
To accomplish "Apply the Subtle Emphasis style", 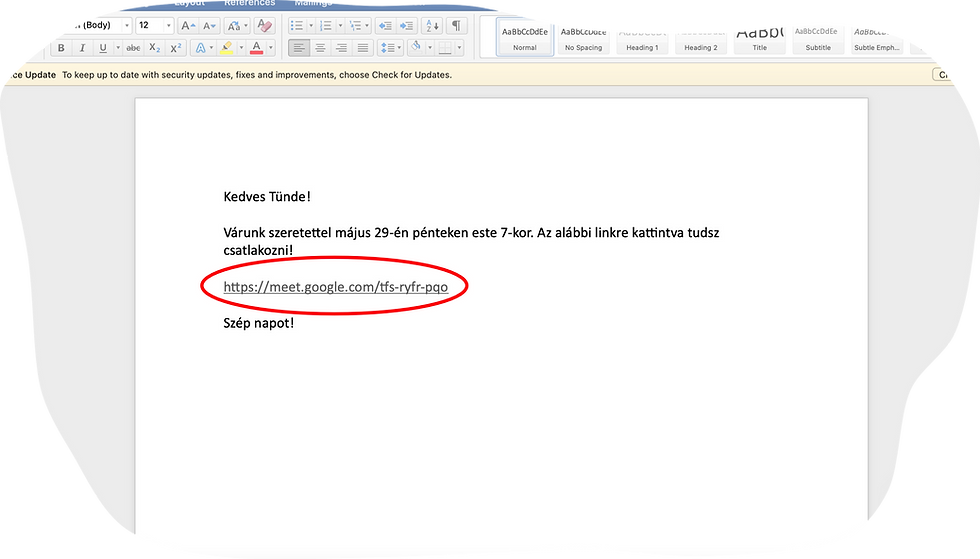I will [876, 38].
